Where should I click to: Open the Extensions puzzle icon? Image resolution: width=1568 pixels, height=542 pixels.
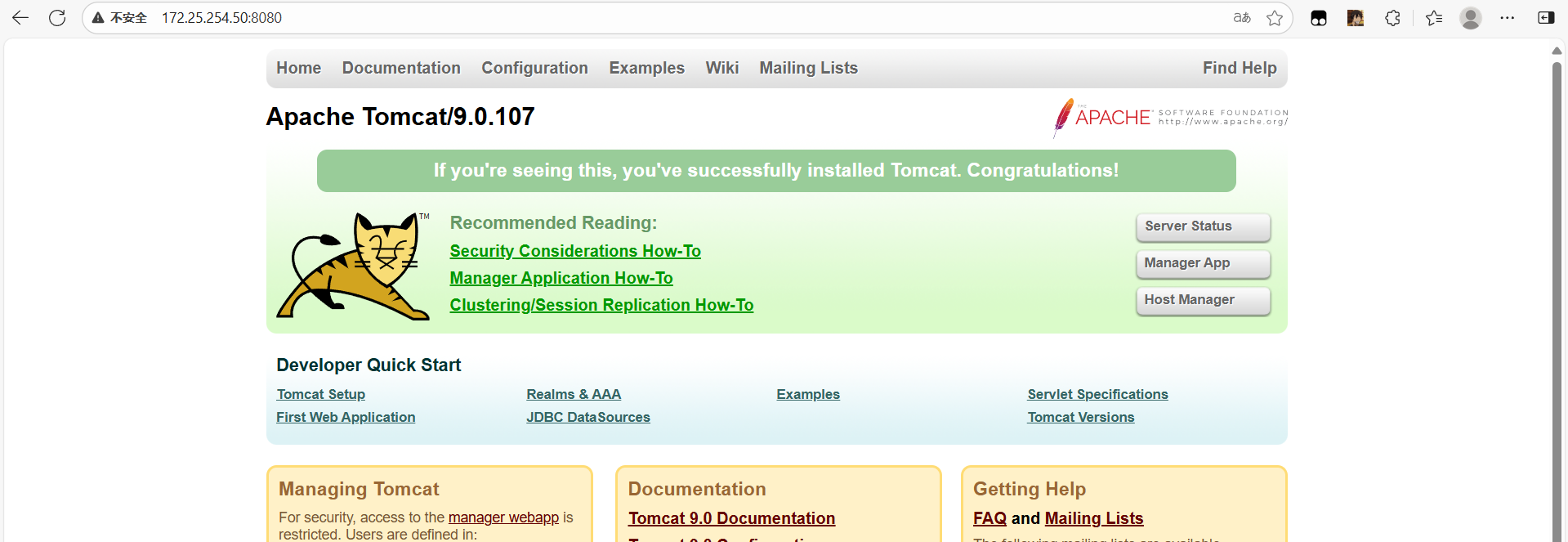pos(1393,18)
